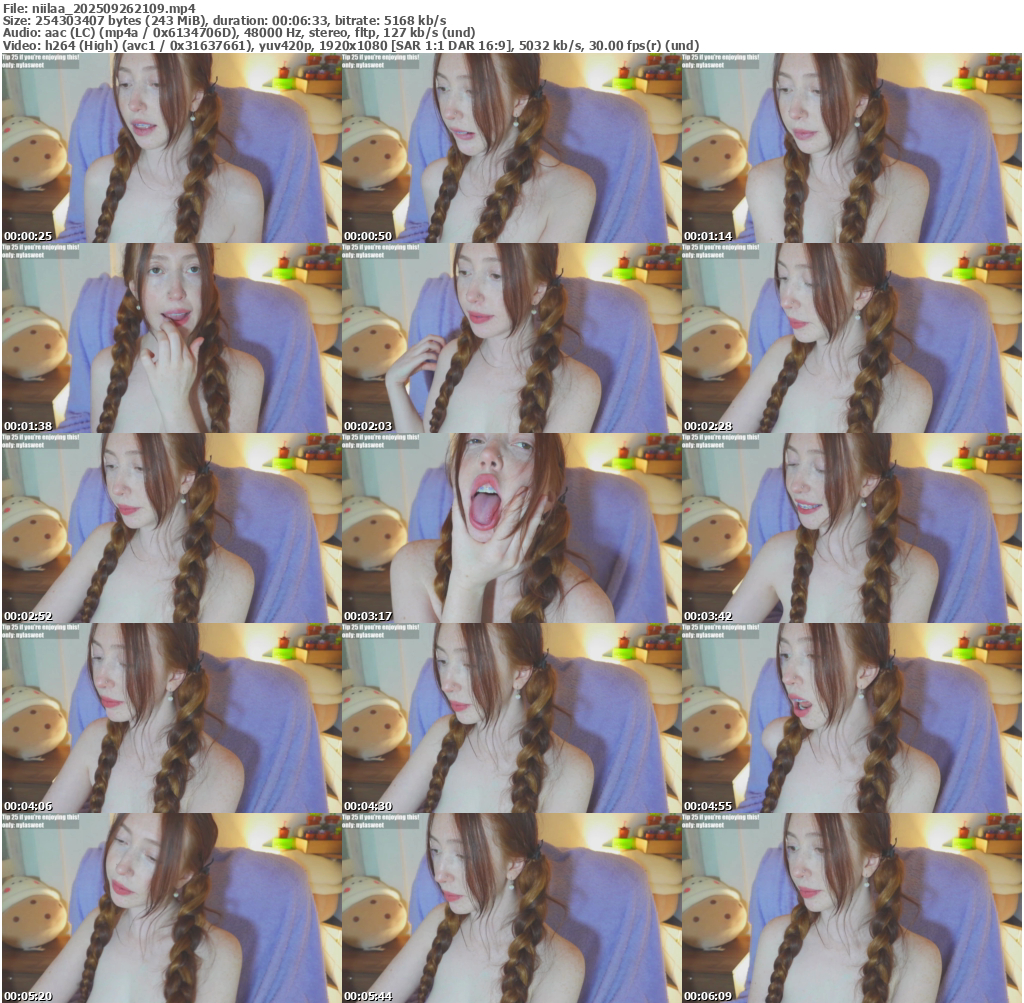Screen dimensions: 1024x1003
Task: Select the 00:05:44 preview frame
Action: [511, 908]
